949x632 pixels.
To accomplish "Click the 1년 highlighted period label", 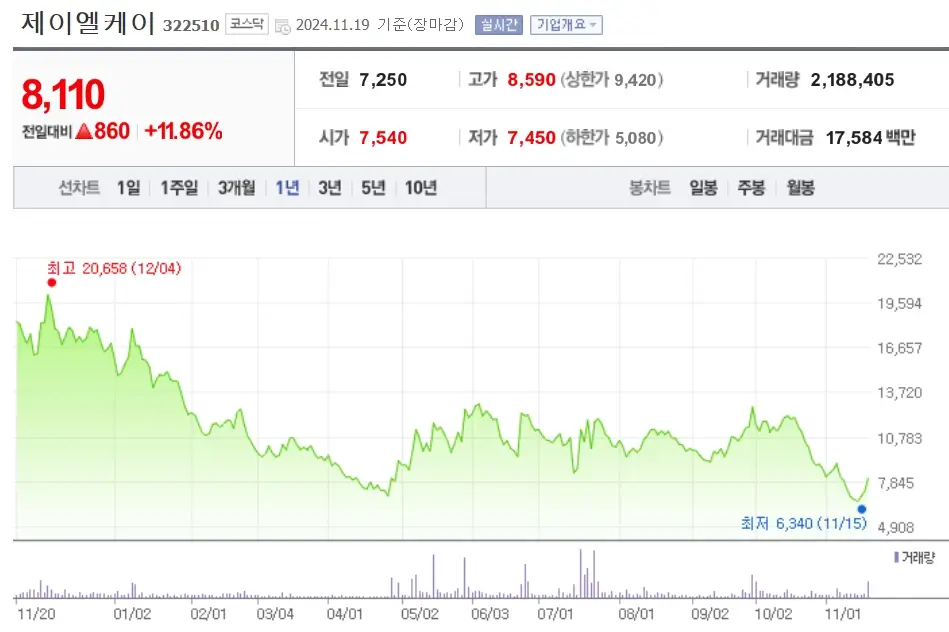I will point(287,187).
